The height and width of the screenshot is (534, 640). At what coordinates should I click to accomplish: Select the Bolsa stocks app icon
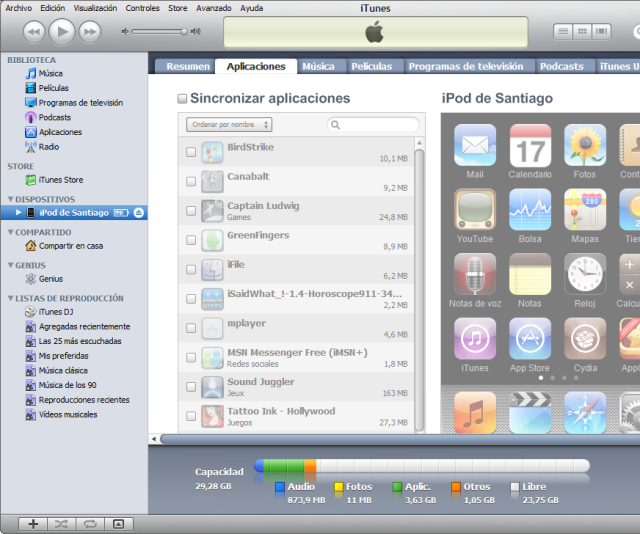click(530, 209)
